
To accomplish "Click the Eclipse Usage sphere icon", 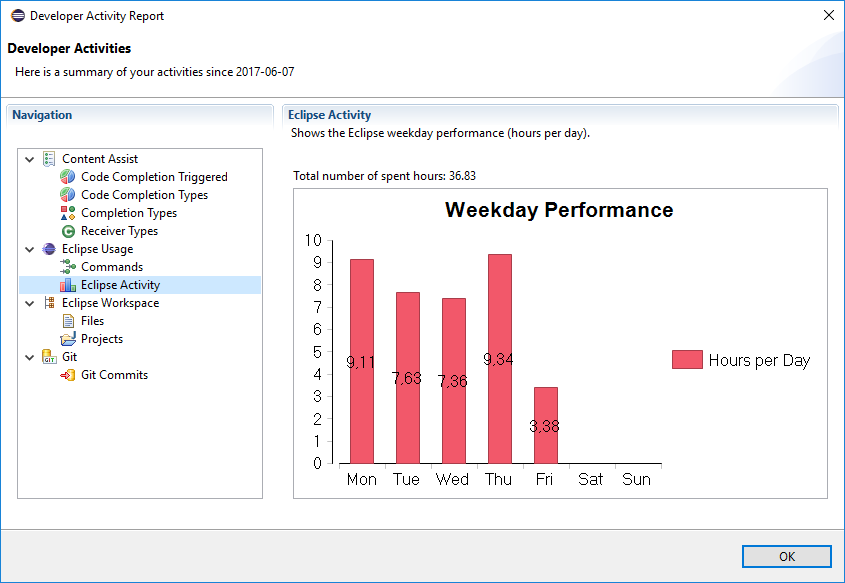I will 49,249.
